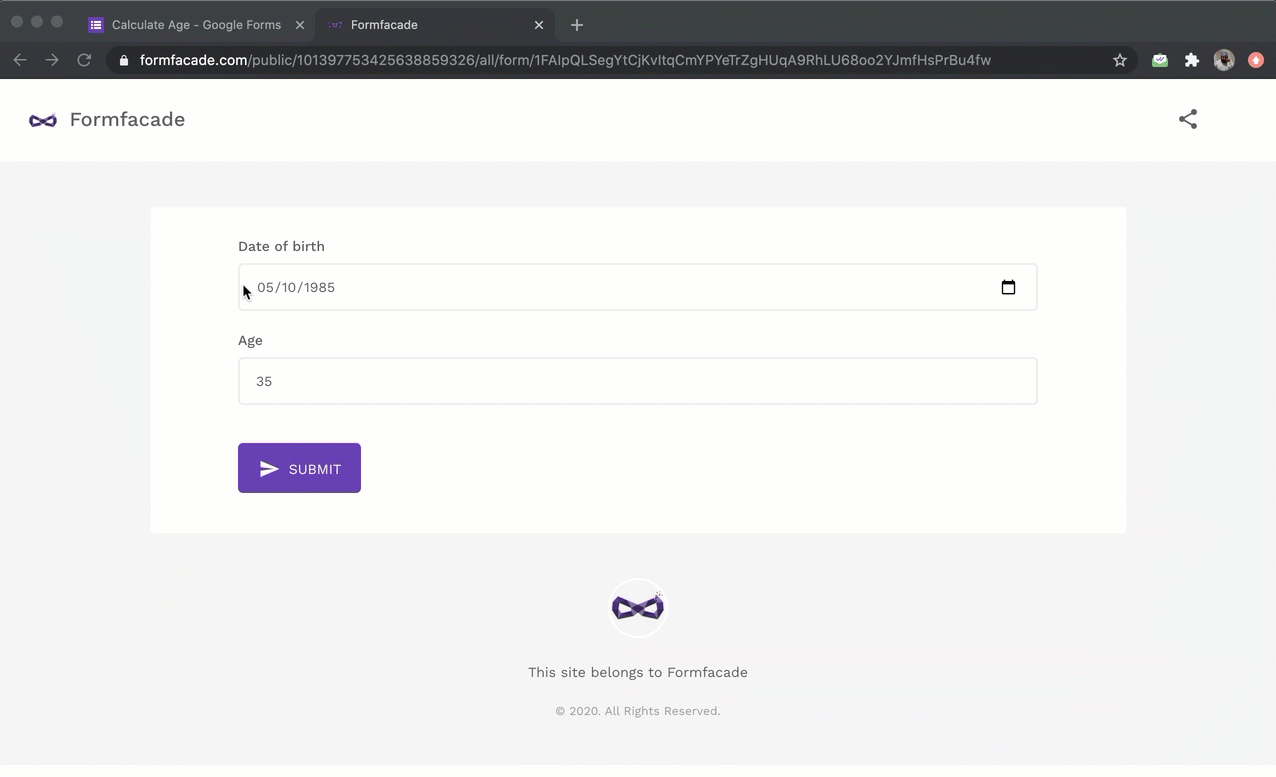The height and width of the screenshot is (777, 1276).
Task: Go back to the previous page
Action: point(20,60)
